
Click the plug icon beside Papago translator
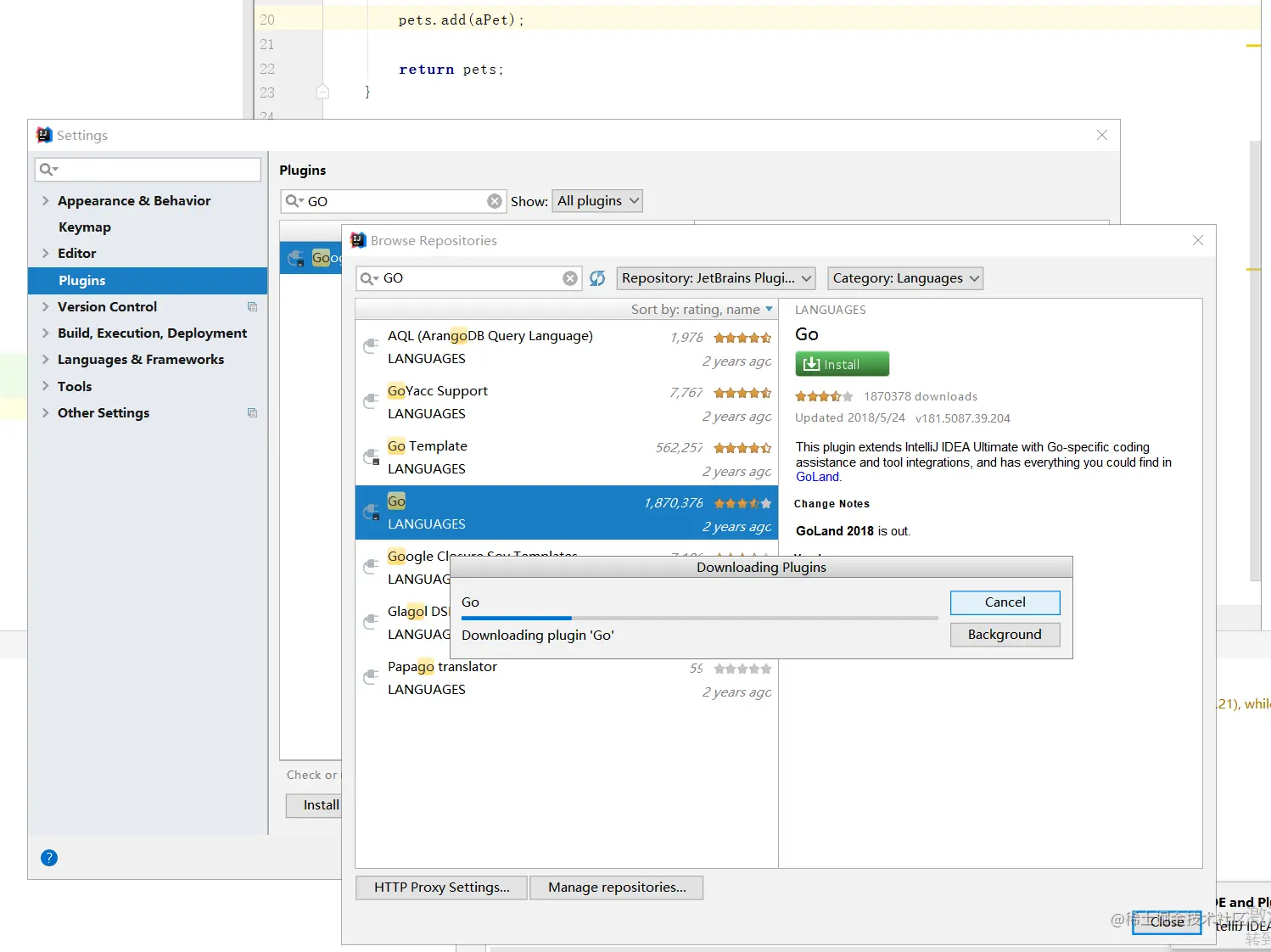tap(371, 677)
